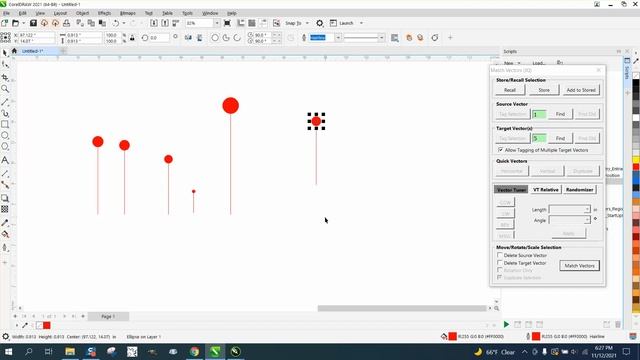This screenshot has height=360, width=640.
Task: Expand the Snap To dropdown
Action: pos(307,23)
